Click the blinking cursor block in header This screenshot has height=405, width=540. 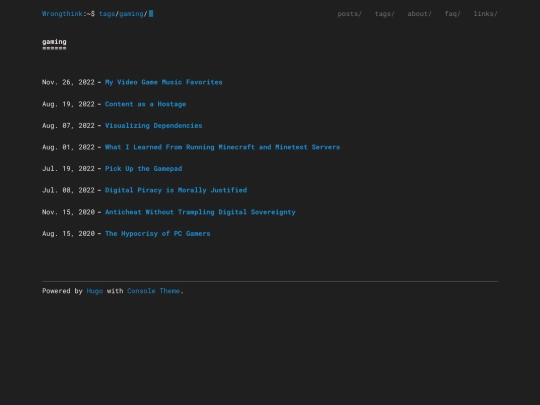click(x=151, y=14)
